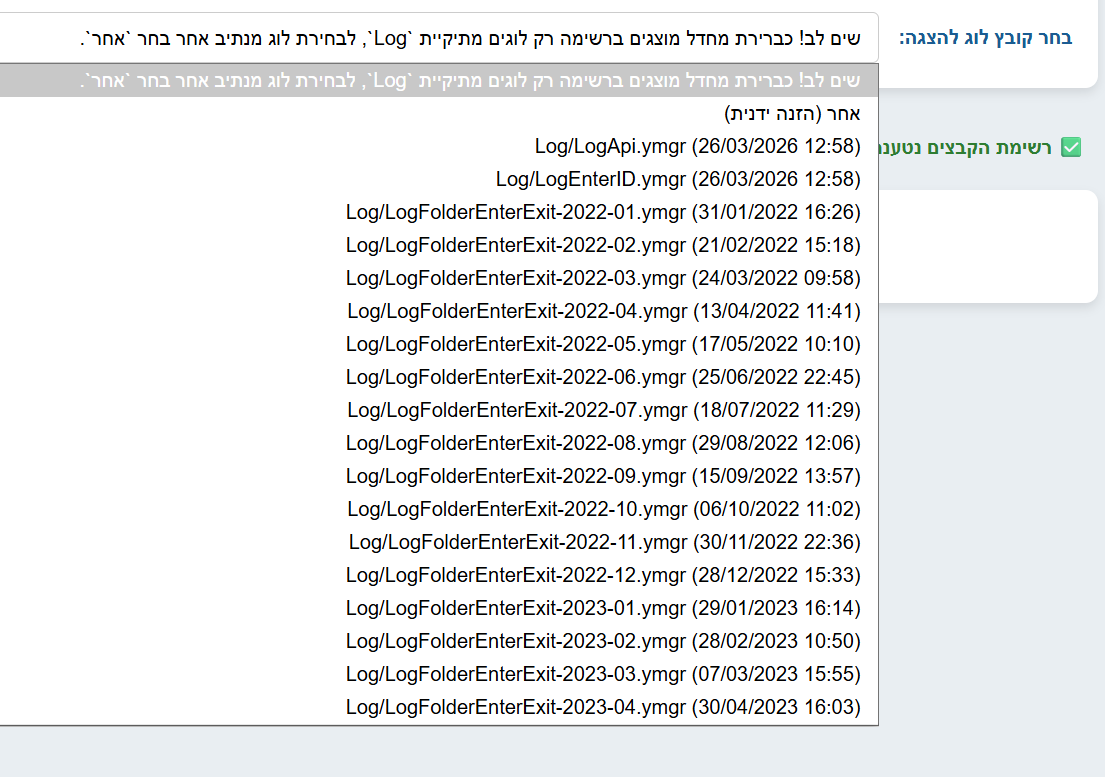Open LogFolderEnterExit-2023-01.ymgr
Viewport: 1105px width, 777px height.
(x=603, y=607)
